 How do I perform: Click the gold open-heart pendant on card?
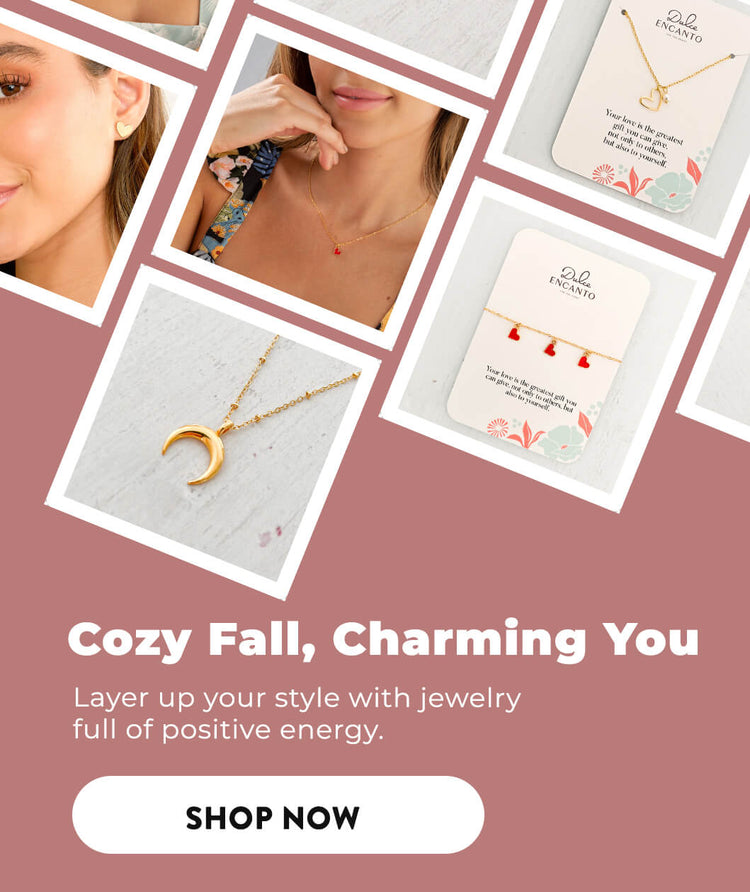click(x=650, y=98)
